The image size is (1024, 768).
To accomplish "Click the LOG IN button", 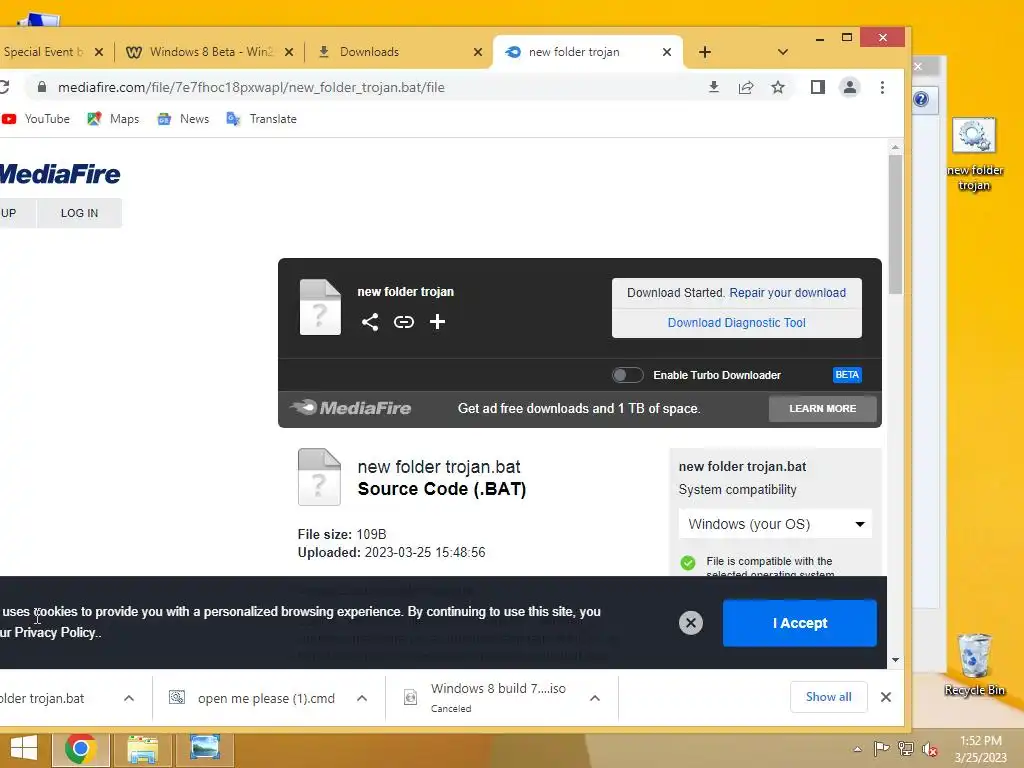I will 79,213.
